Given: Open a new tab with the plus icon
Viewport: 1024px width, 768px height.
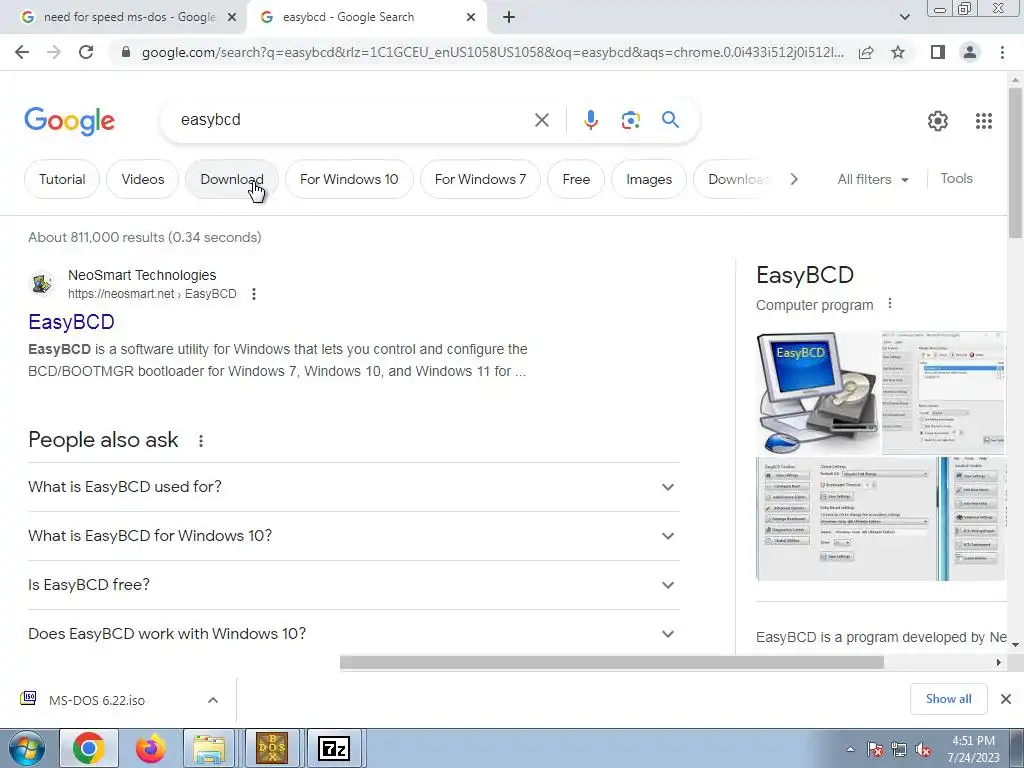Looking at the screenshot, I should [x=509, y=18].
